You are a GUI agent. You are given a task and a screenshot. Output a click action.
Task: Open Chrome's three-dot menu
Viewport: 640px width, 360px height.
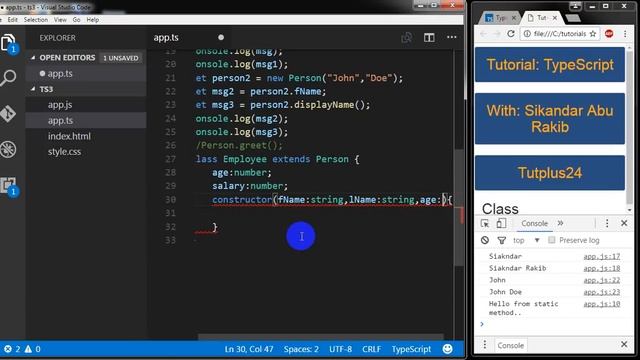click(625, 34)
